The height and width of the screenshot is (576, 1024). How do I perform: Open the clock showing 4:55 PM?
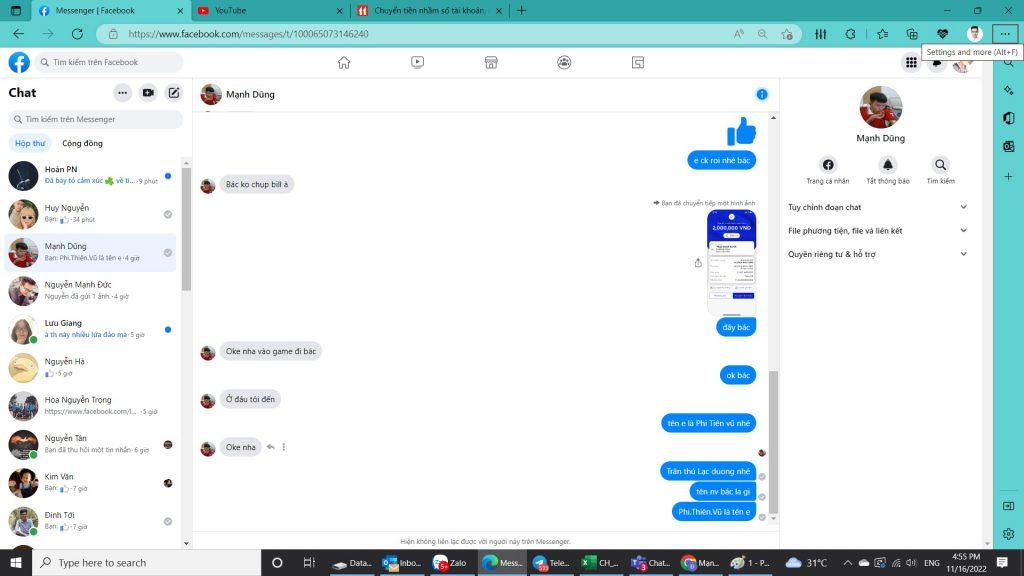pyautogui.click(x=967, y=562)
